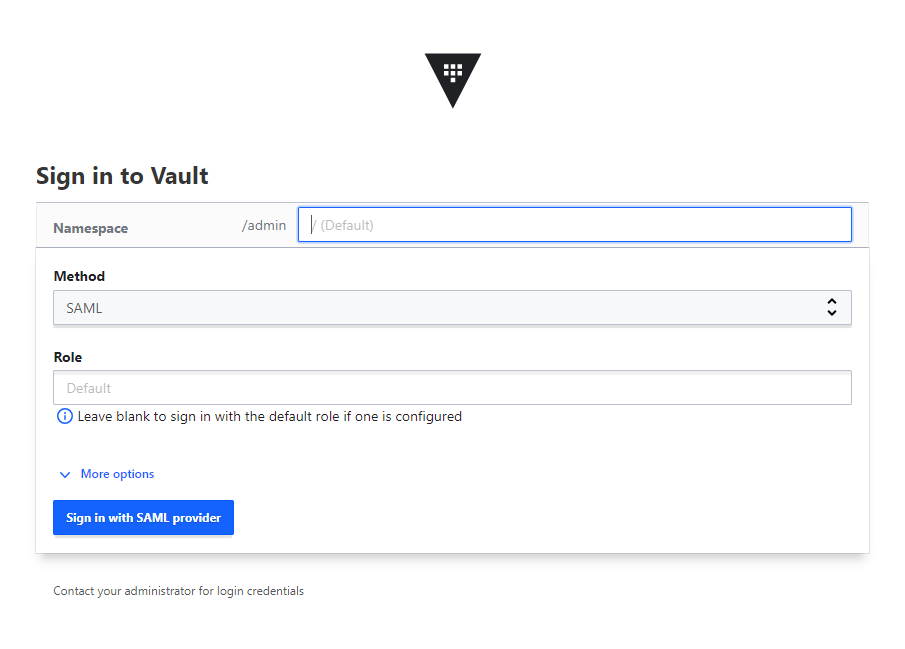The height and width of the screenshot is (649, 905).
Task: Click the Vault triangle logo
Action: pos(452,78)
